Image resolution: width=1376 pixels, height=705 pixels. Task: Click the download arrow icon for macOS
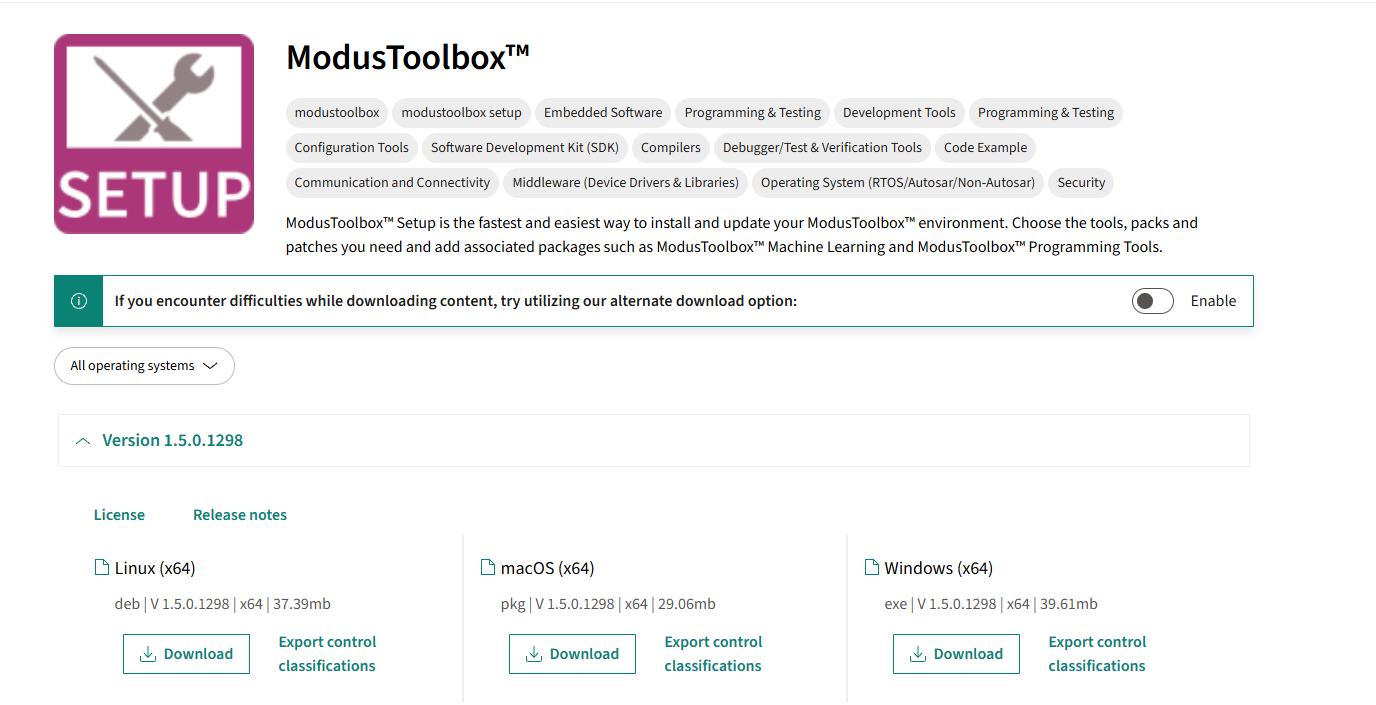534,654
